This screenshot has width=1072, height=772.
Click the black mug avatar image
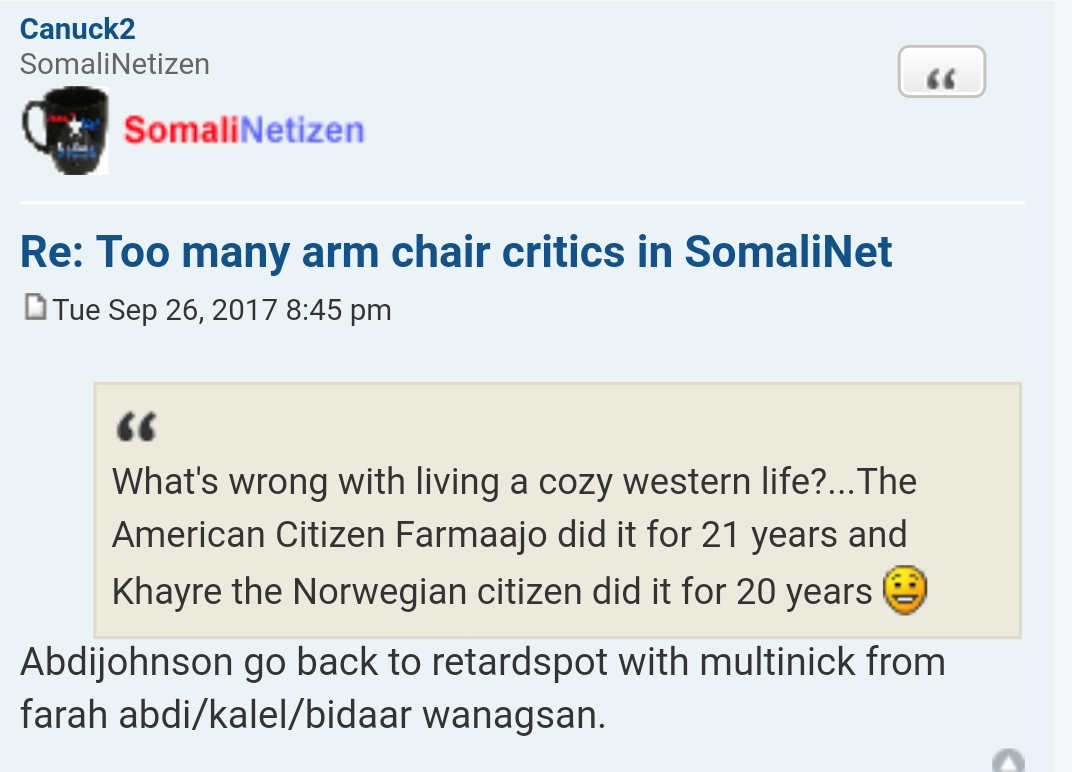coord(65,131)
